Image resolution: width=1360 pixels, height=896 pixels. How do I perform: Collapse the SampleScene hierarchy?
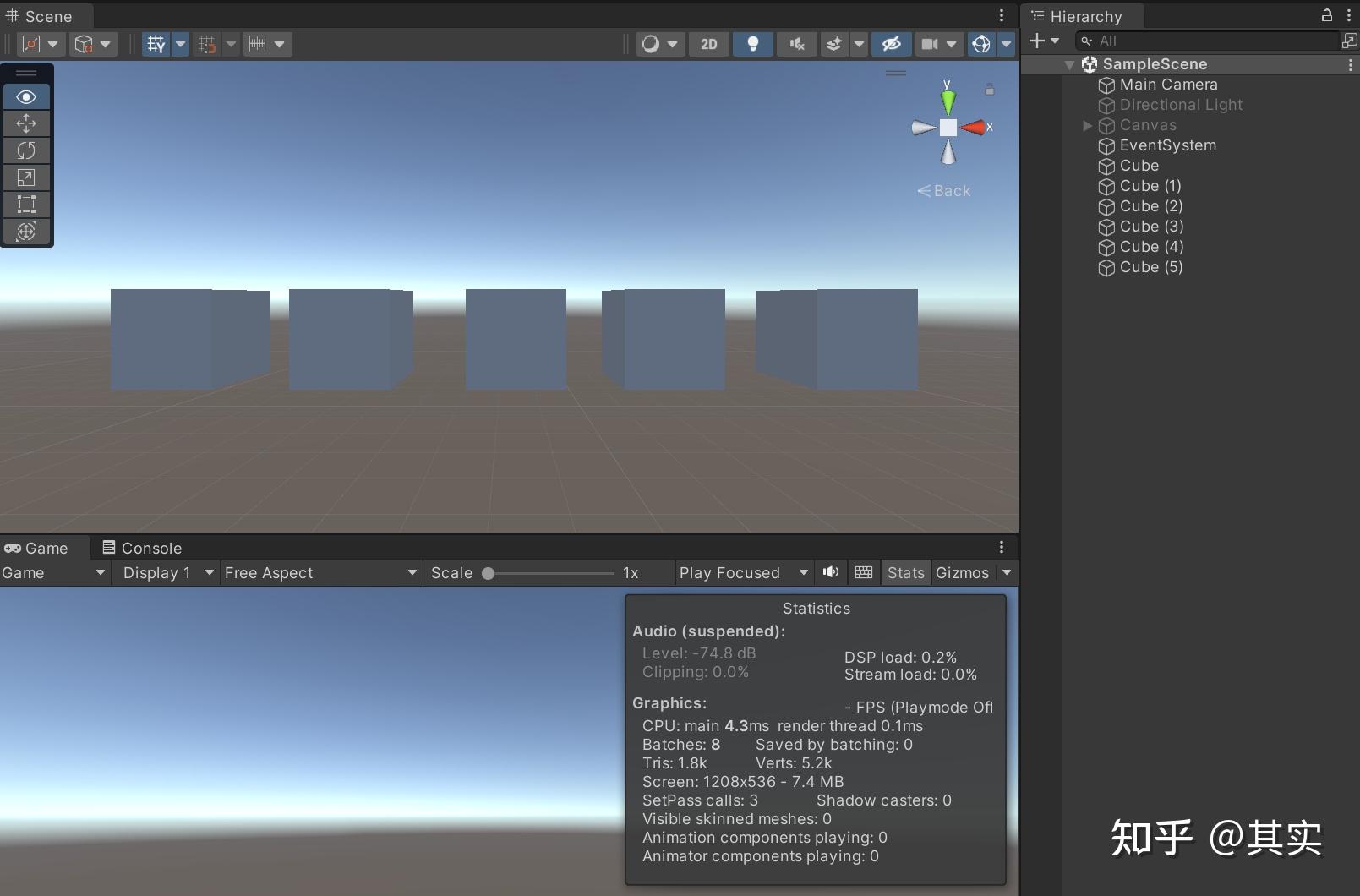click(x=1069, y=64)
